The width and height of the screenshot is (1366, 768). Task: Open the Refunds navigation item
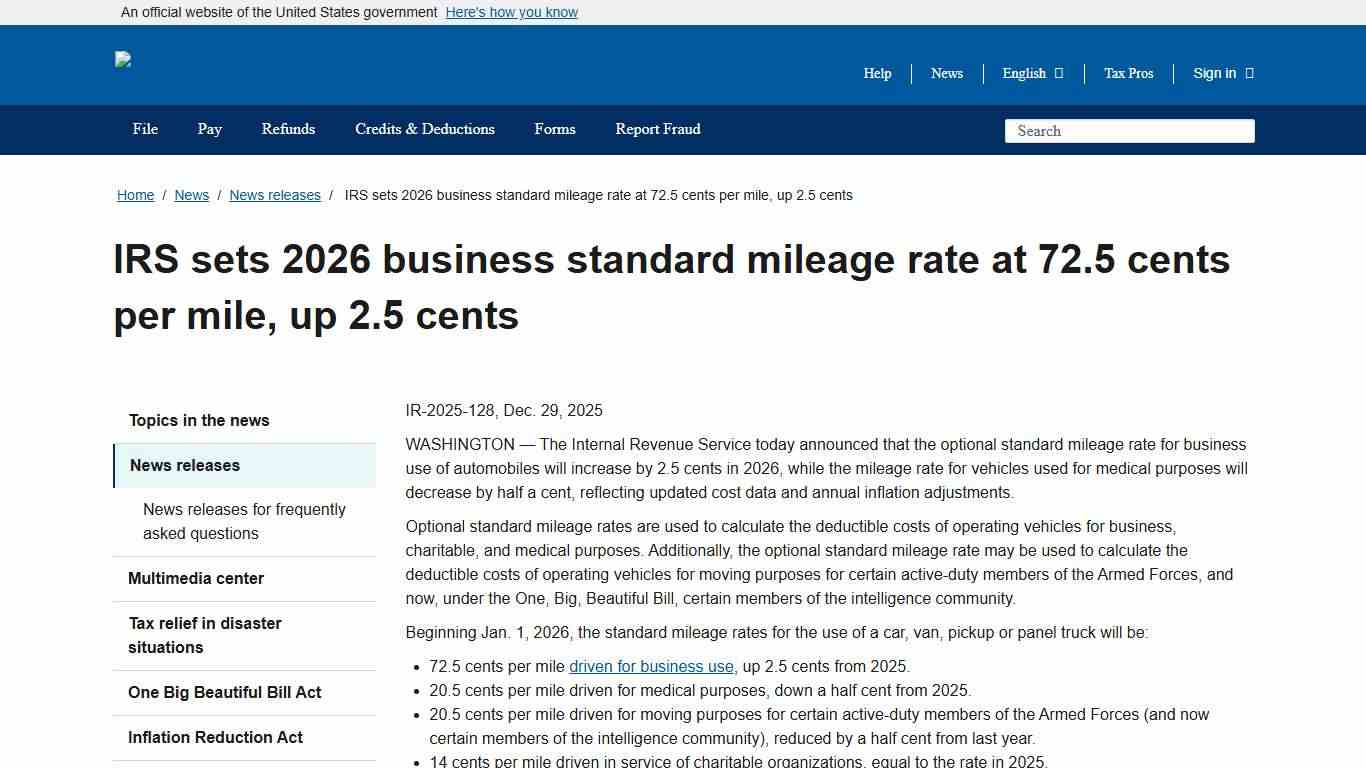288,129
